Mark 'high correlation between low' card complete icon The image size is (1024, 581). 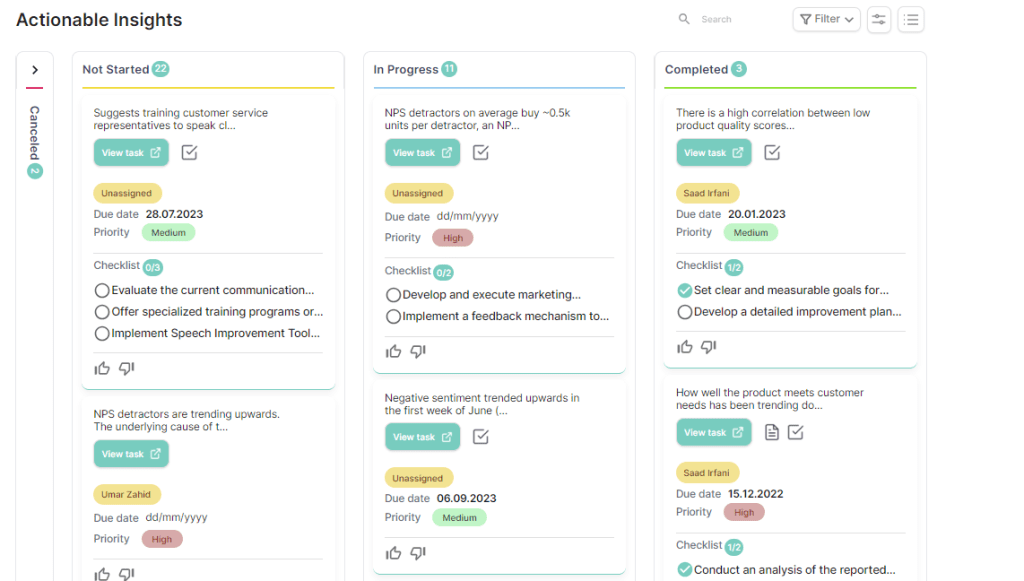(x=772, y=153)
